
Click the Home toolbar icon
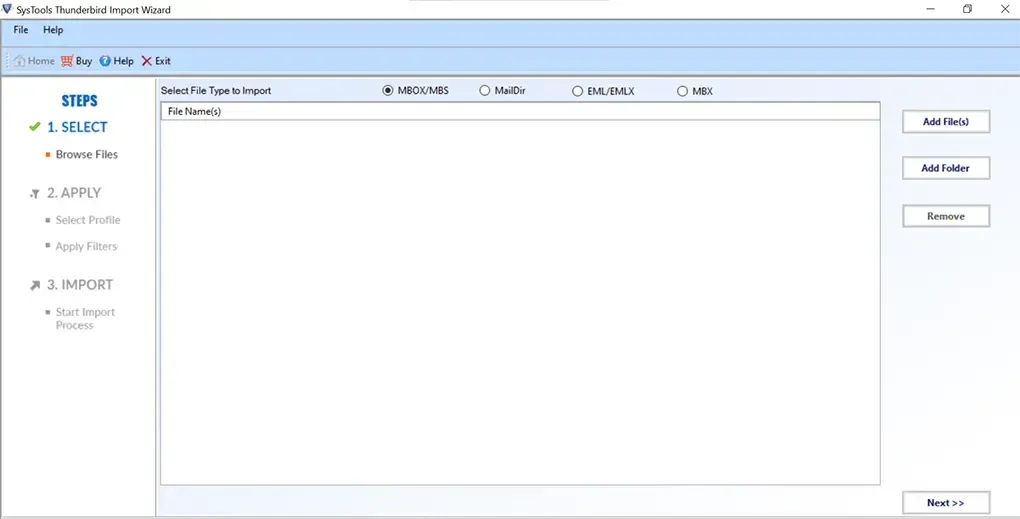20,60
